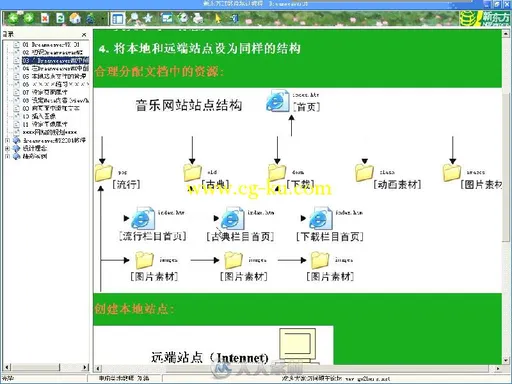Click the 下载 folder icon
Image resolution: width=512 pixels, height=384 pixels.
pos(277,173)
